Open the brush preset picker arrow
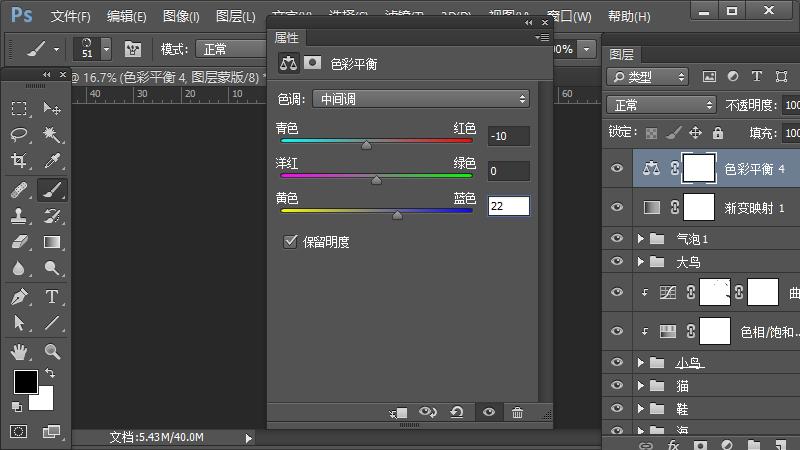Screen dimensions: 800x450 click(x=106, y=49)
